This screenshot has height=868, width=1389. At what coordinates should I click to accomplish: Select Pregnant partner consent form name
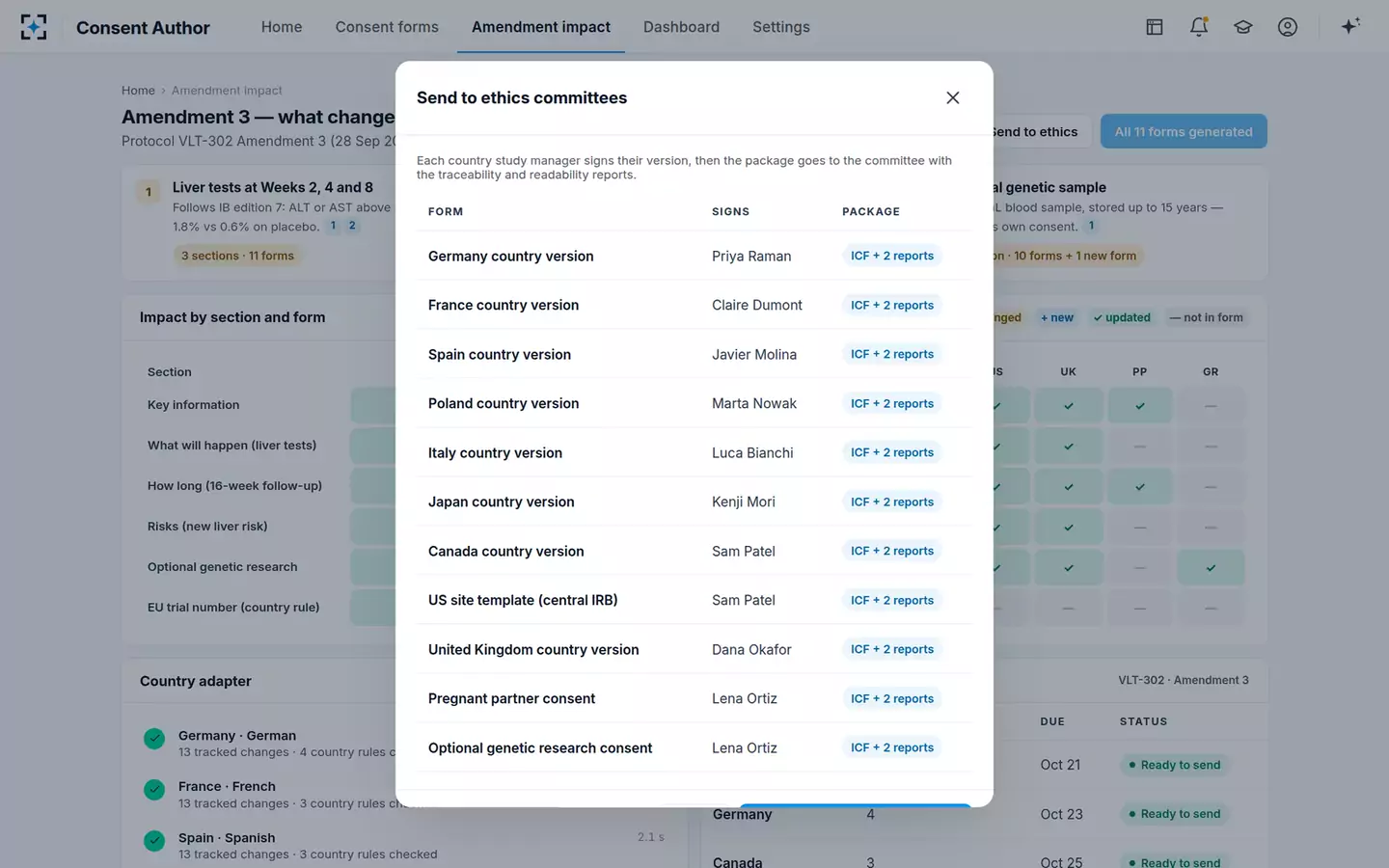(x=511, y=698)
